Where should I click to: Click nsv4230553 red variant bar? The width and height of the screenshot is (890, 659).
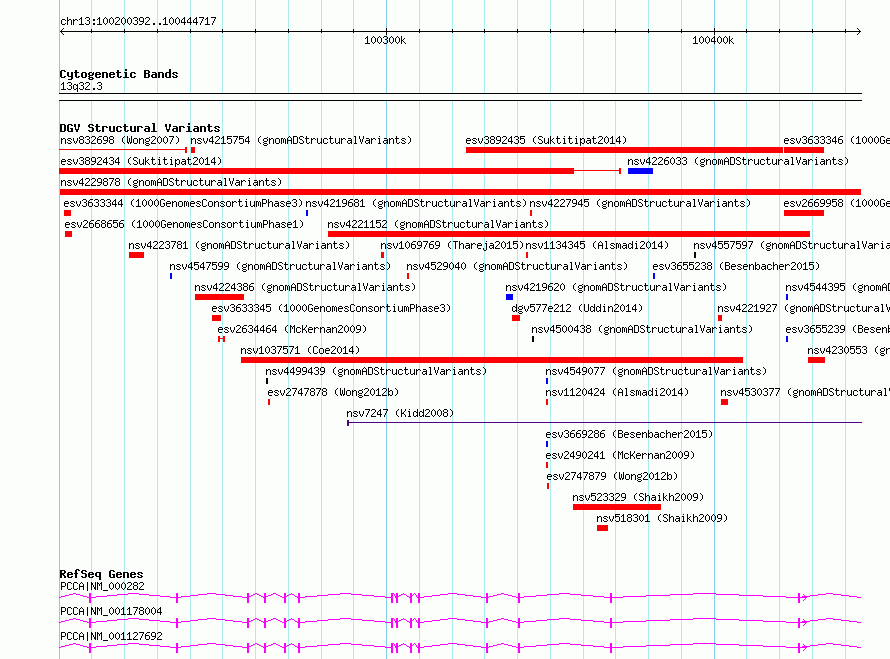(x=816, y=360)
